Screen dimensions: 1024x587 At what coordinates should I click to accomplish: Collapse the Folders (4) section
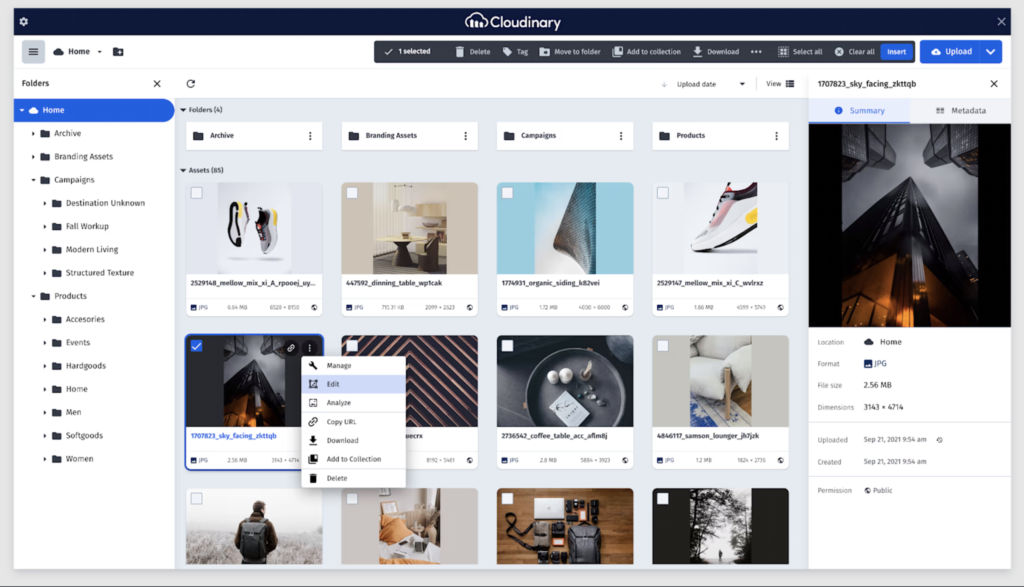pos(184,110)
